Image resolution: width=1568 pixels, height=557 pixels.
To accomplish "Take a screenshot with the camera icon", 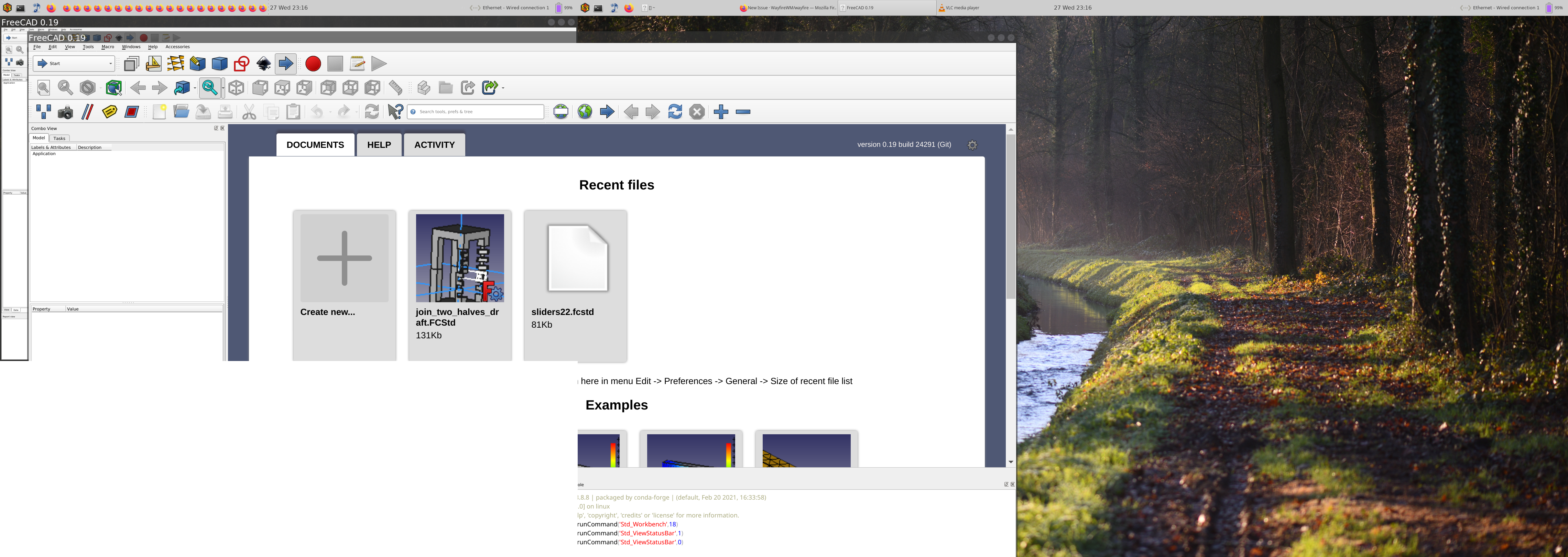I will (x=65, y=112).
